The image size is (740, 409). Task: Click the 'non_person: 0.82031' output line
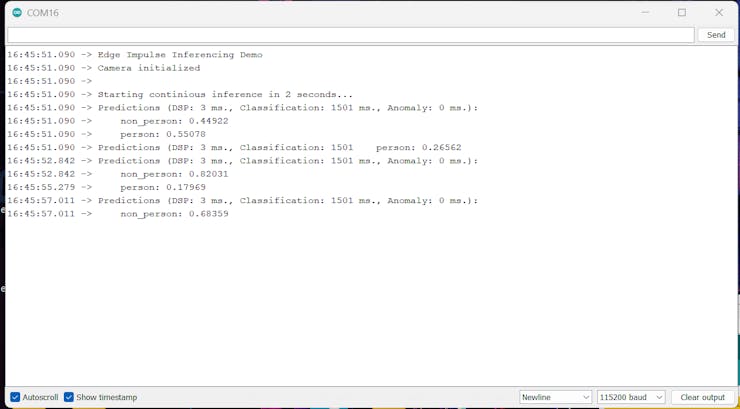pyautogui.click(x=174, y=174)
